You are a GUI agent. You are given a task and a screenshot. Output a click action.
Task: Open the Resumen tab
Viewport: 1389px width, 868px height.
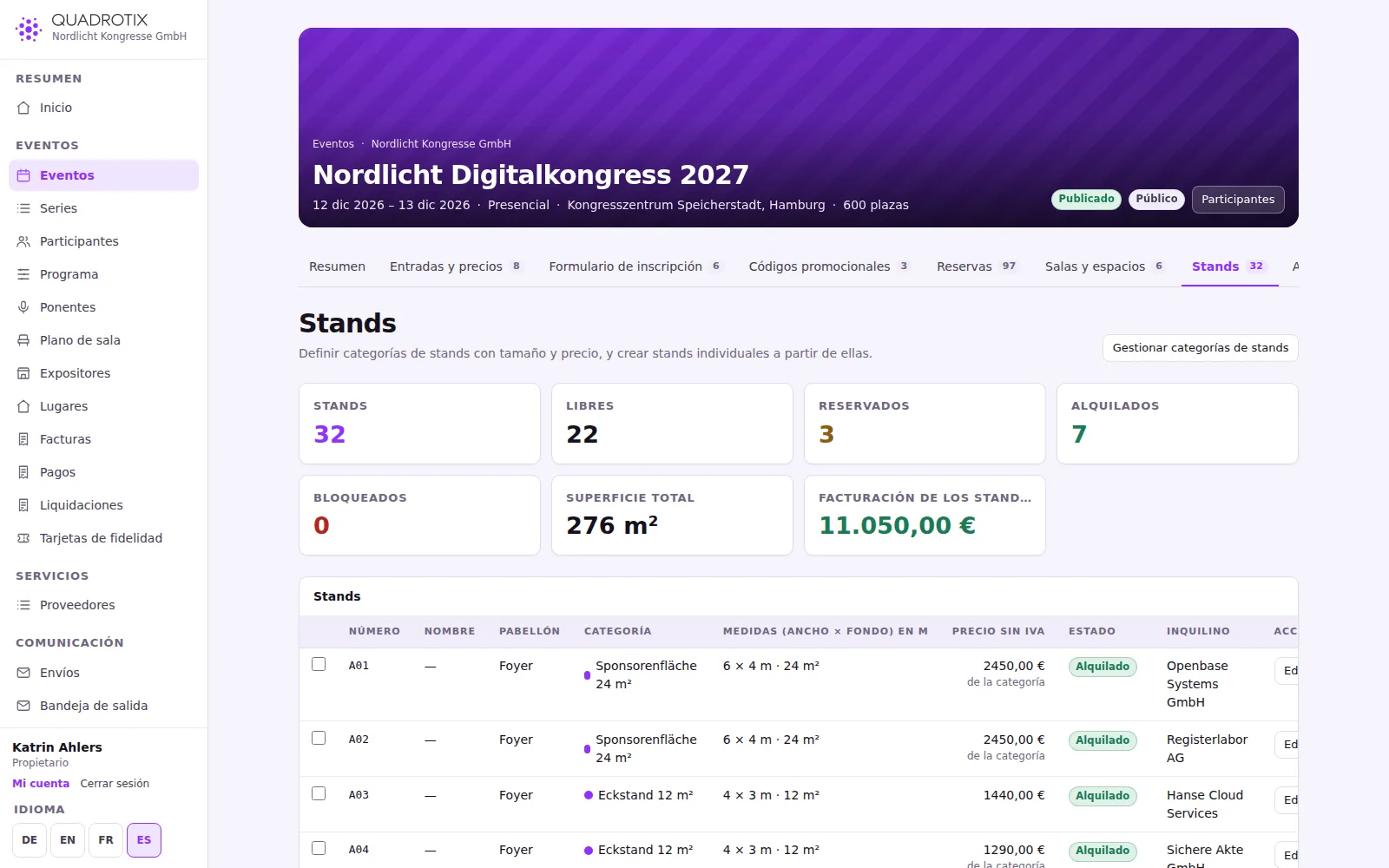pyautogui.click(x=337, y=266)
